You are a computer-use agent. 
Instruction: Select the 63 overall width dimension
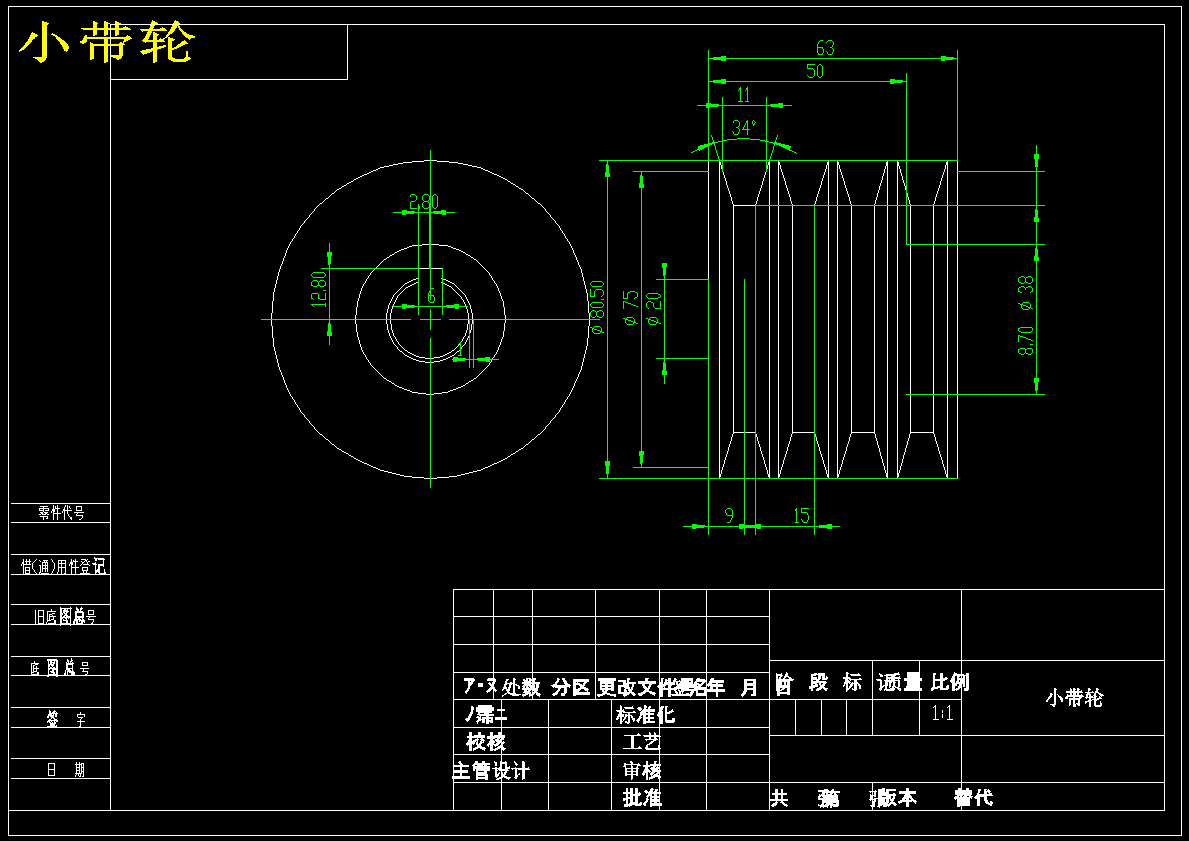[x=825, y=48]
